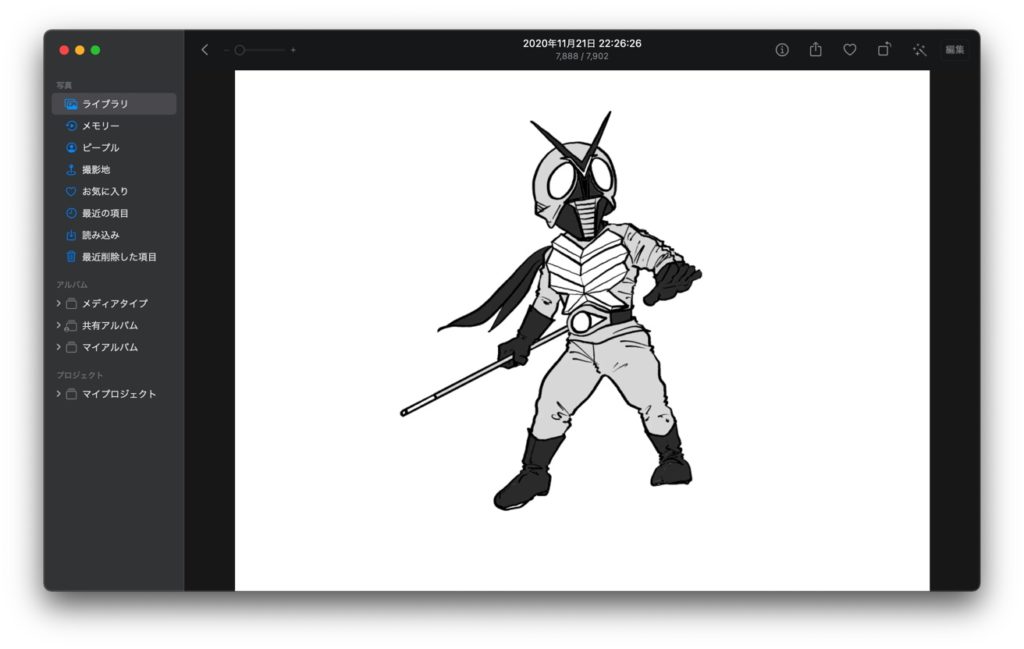Select Memories (メモリー) in sidebar

click(x=114, y=126)
